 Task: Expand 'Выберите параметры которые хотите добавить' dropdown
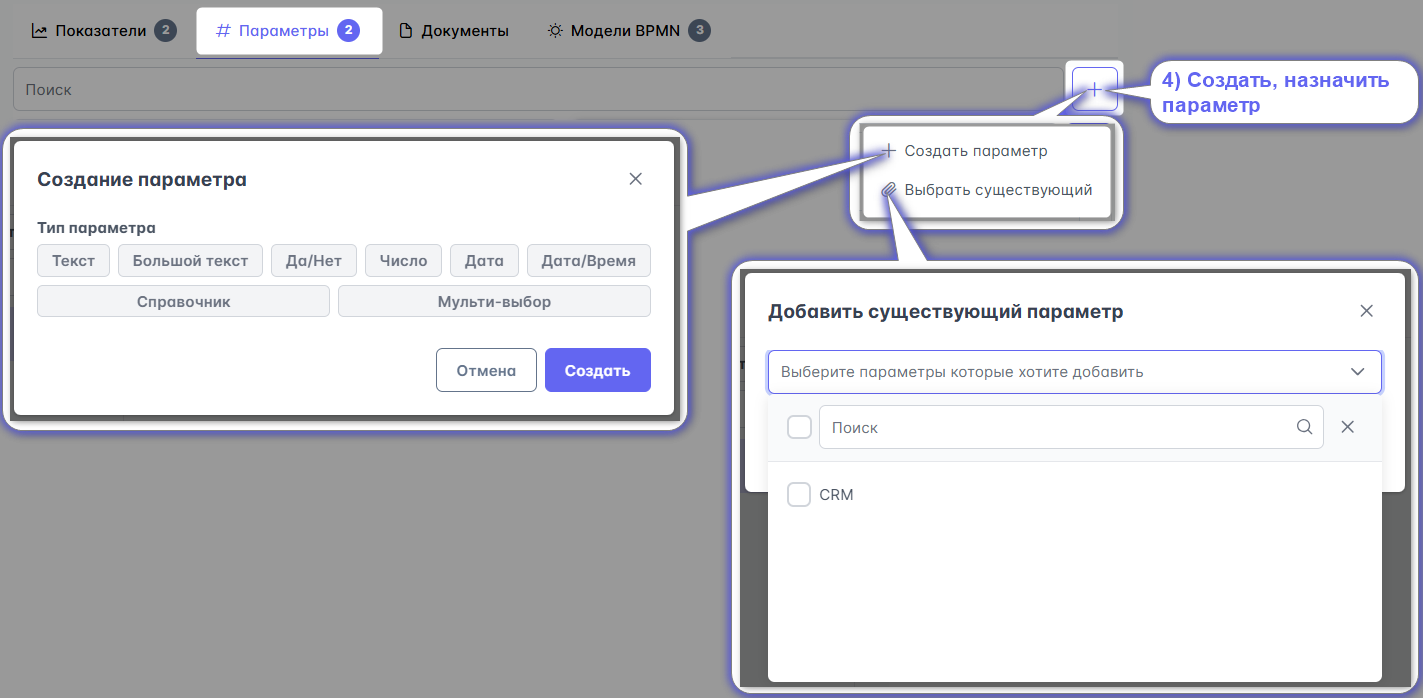1074,372
